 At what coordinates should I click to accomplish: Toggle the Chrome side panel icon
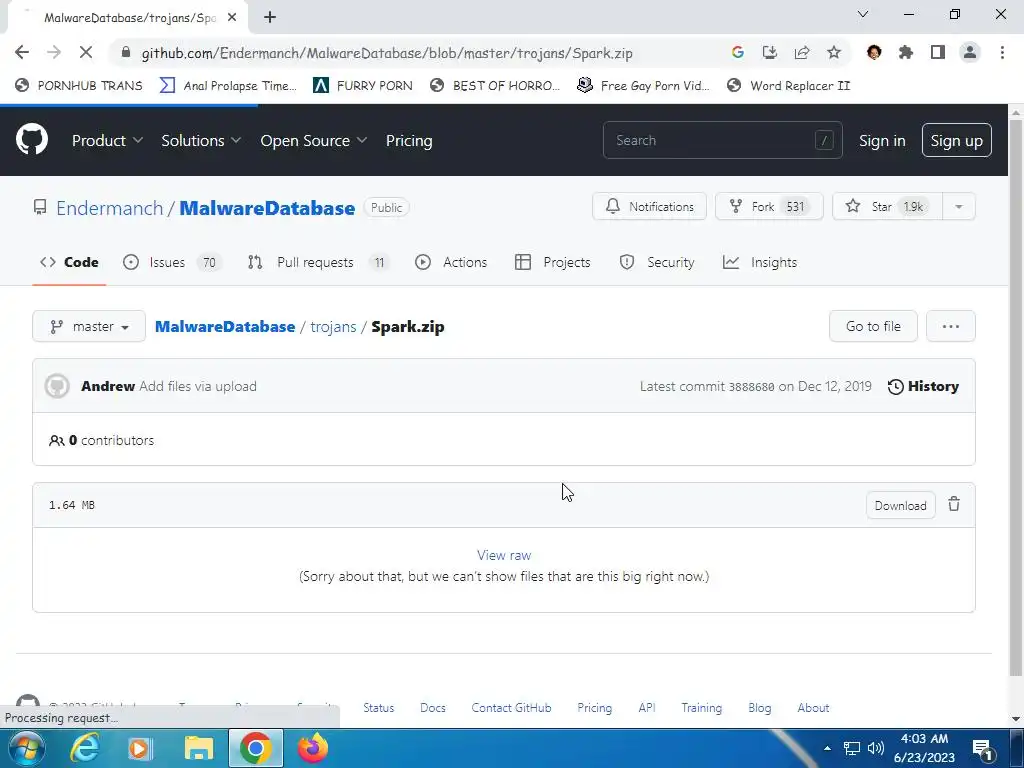[x=938, y=53]
